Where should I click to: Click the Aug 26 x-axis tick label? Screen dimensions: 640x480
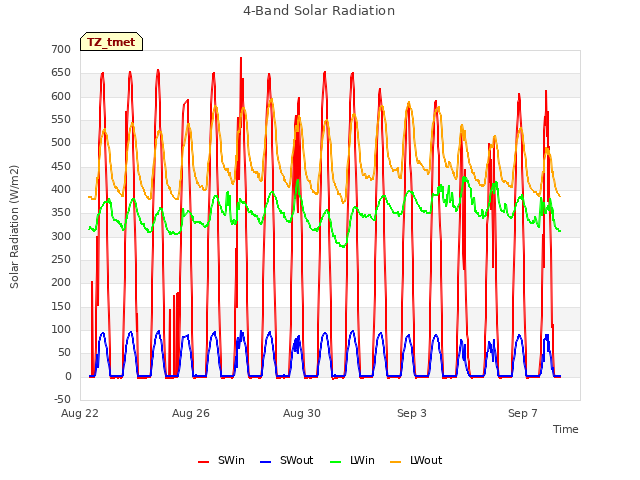point(191,413)
